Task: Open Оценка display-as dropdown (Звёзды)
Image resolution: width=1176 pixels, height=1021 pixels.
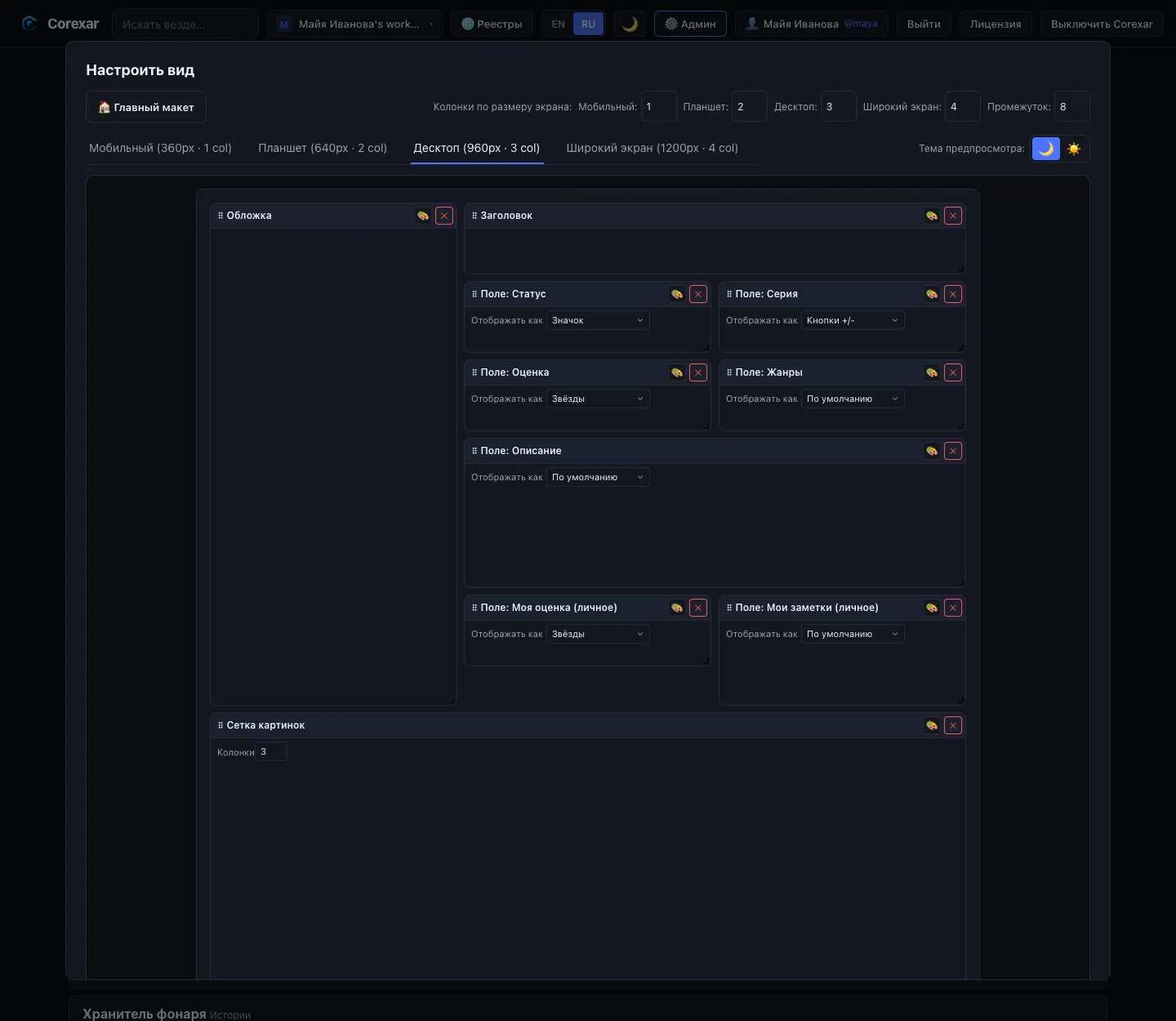Action: (598, 399)
